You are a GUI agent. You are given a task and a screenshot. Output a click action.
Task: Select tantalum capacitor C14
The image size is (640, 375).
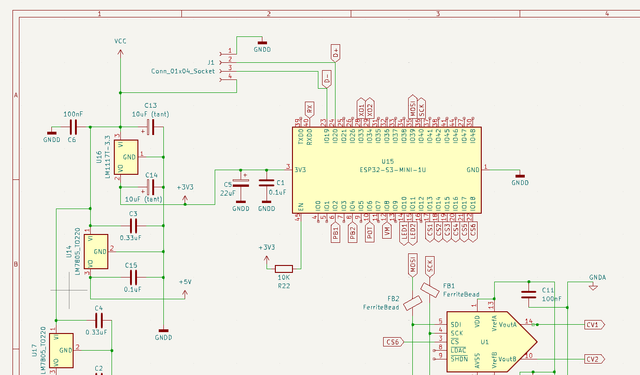coord(150,187)
